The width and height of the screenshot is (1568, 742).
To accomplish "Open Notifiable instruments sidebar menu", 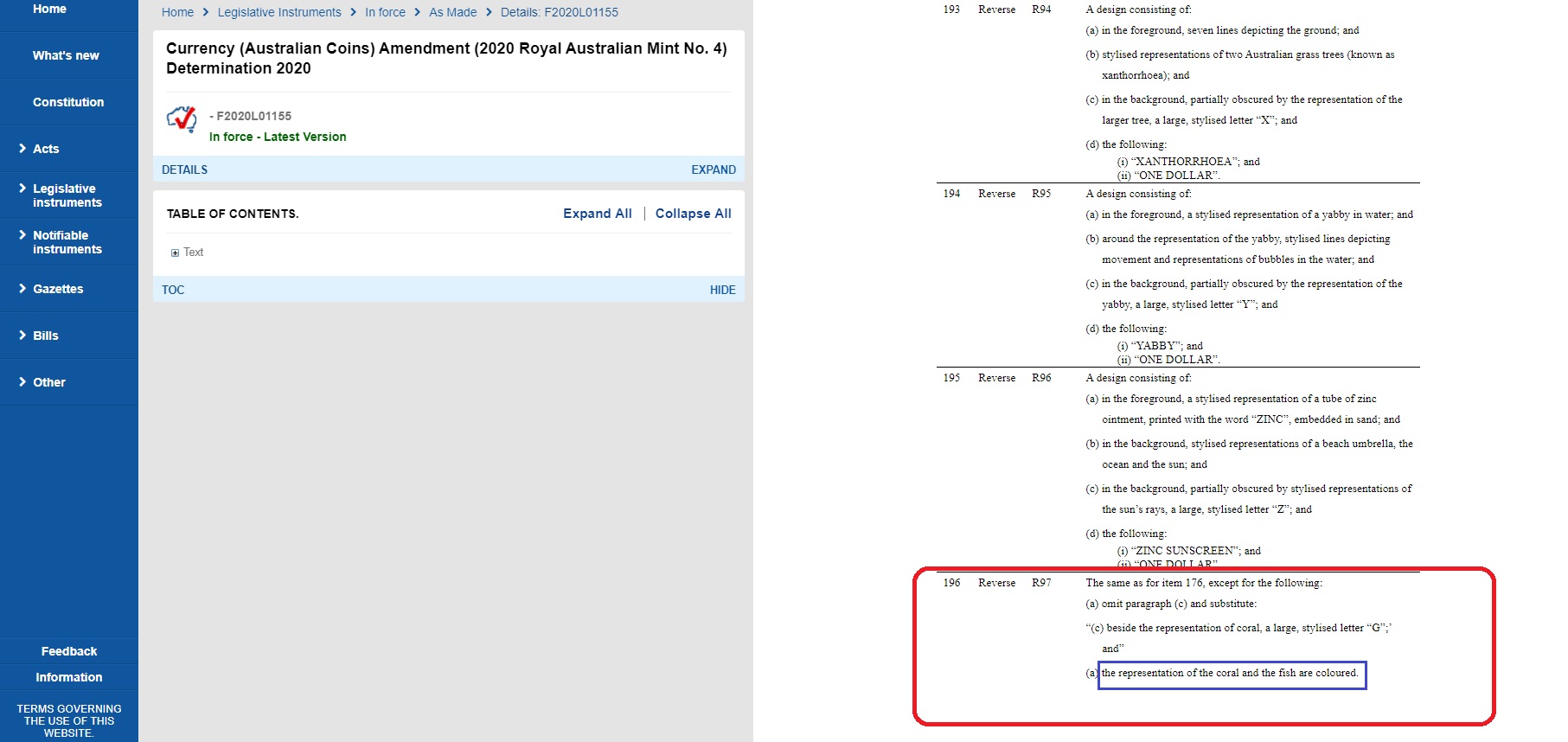I will (x=67, y=242).
